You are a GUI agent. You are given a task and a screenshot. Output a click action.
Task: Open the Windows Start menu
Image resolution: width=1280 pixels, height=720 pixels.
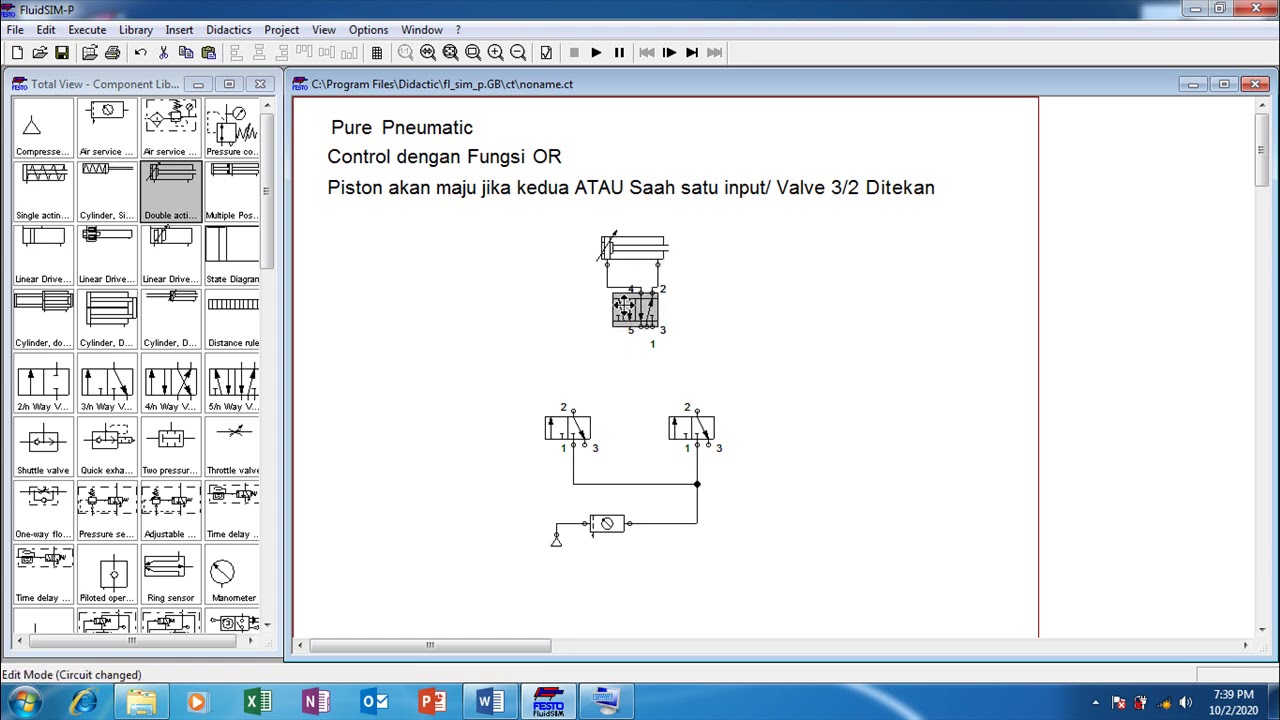tap(24, 702)
